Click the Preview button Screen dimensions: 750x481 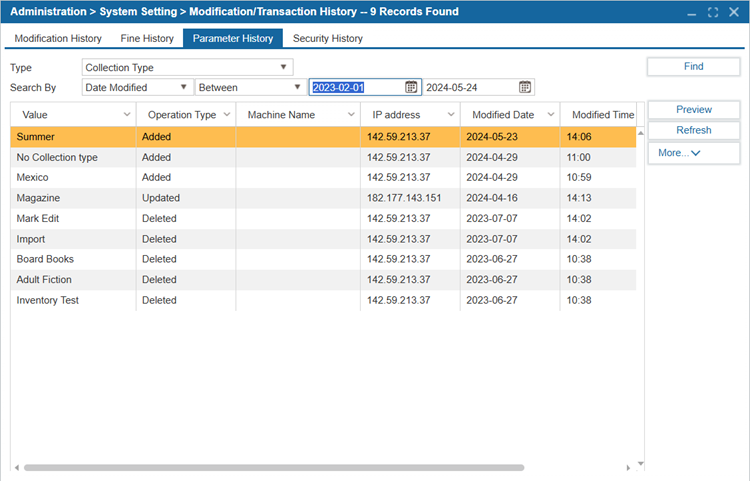[694, 109]
